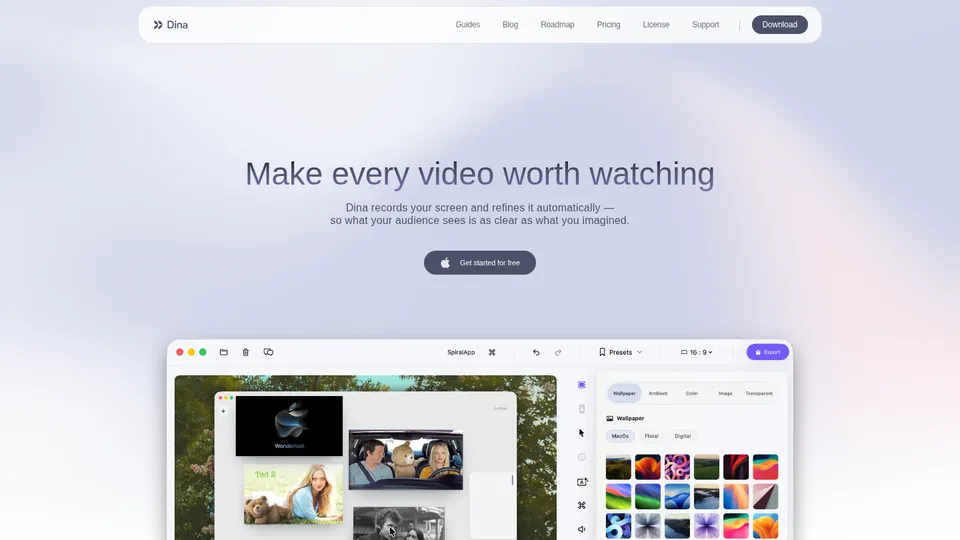This screenshot has height=540, width=960.
Task: Visit the Support page
Action: pos(705,24)
